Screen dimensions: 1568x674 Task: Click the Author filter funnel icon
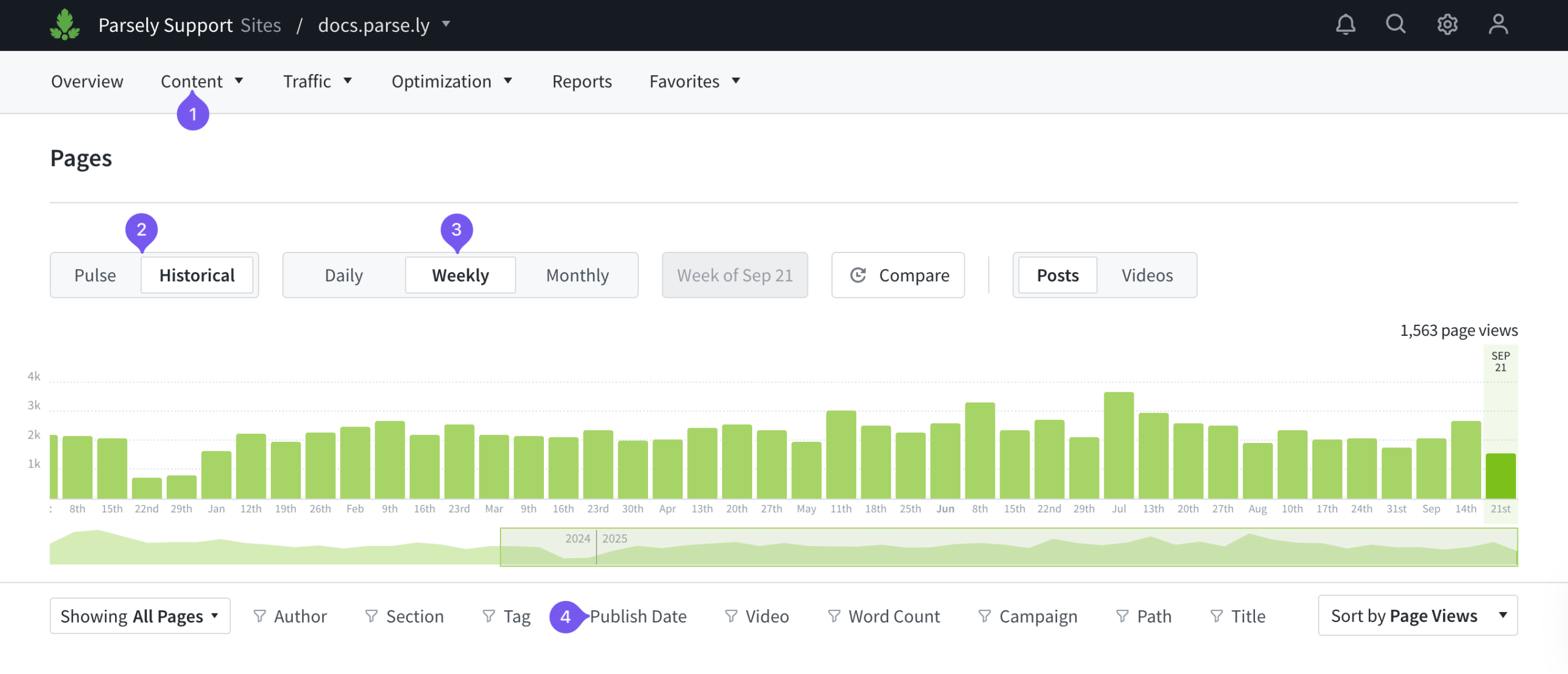(260, 616)
